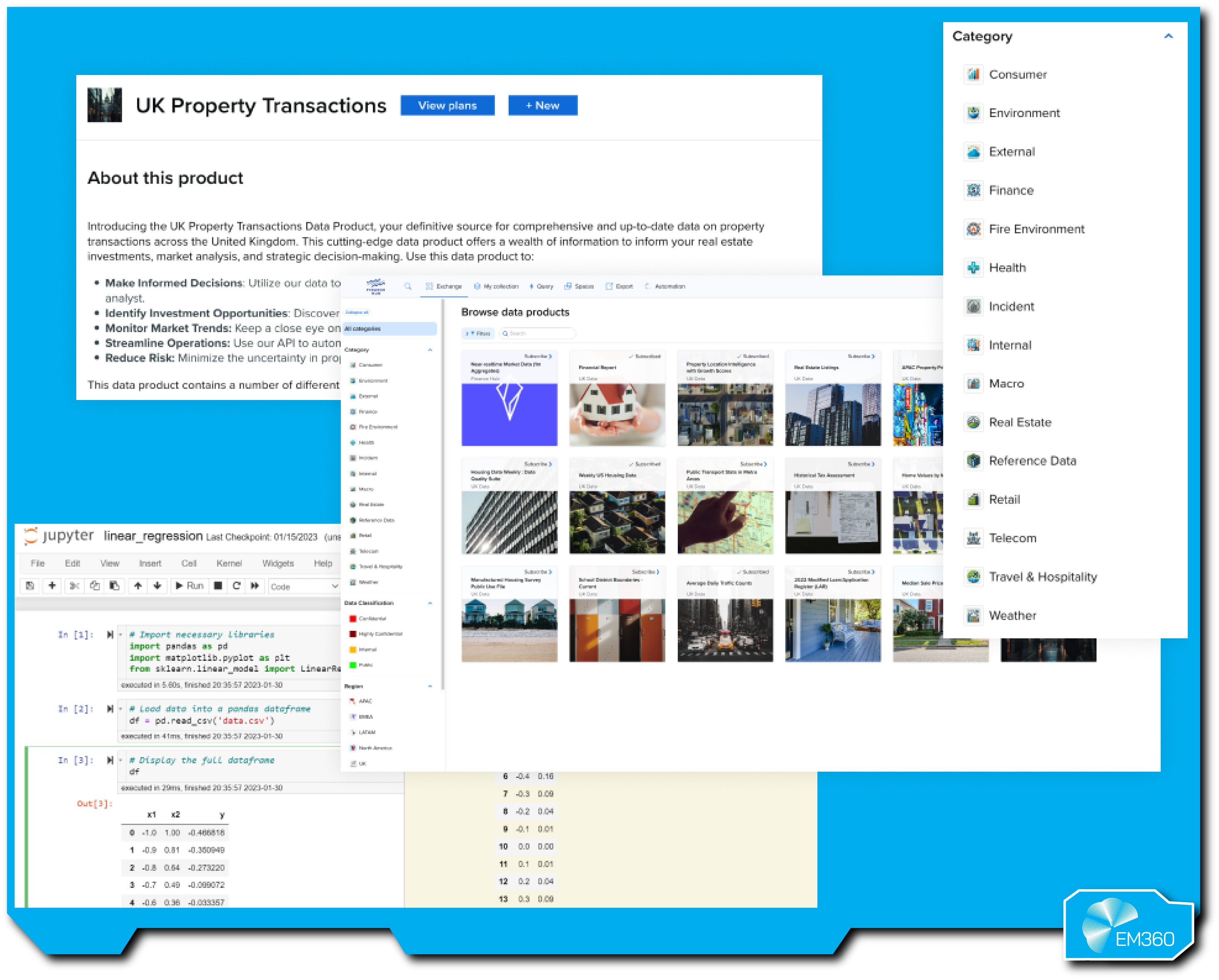1219x980 pixels.
Task: Open the Kernel menu in Jupyter
Action: point(228,563)
